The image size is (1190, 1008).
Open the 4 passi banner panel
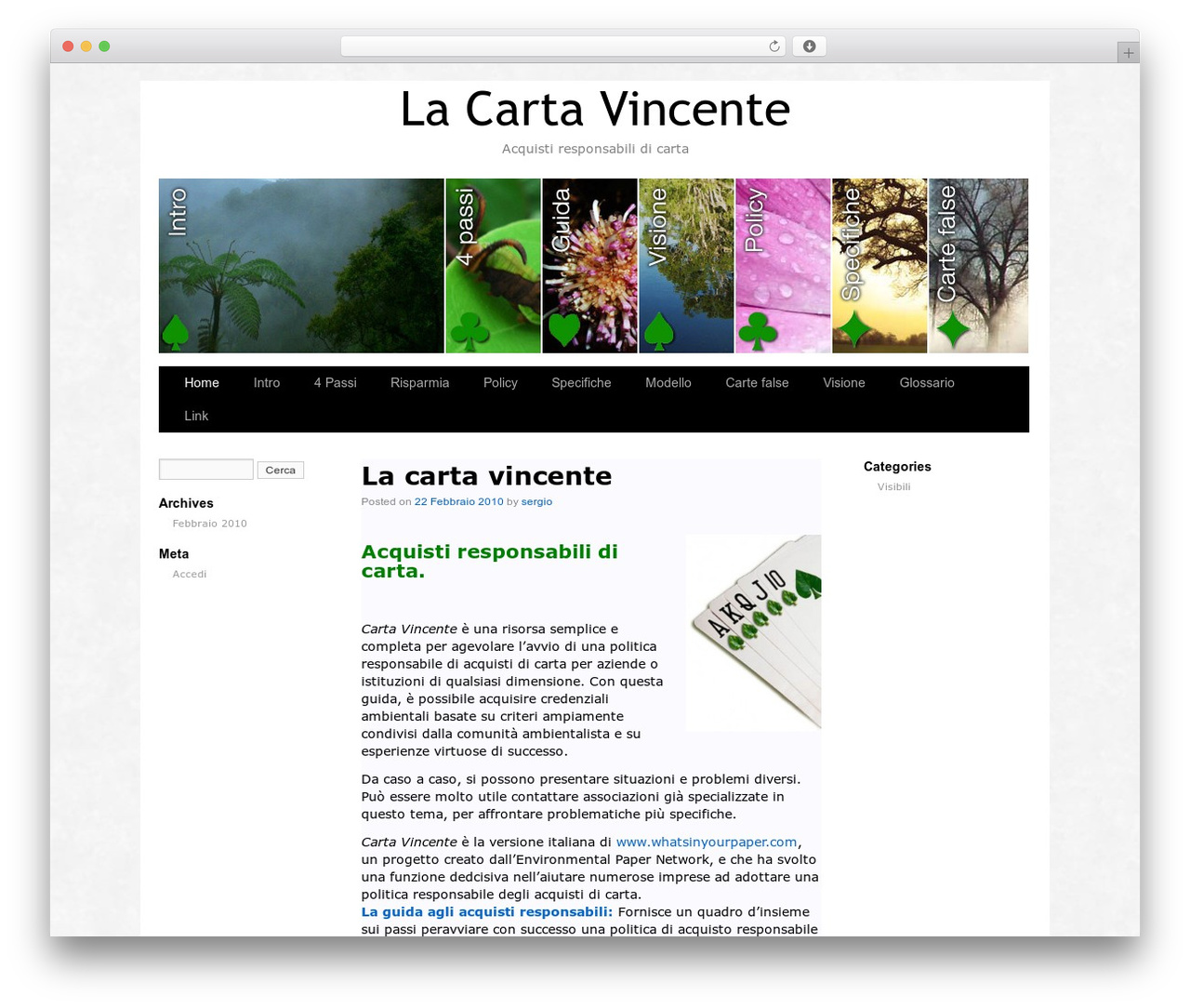494,266
